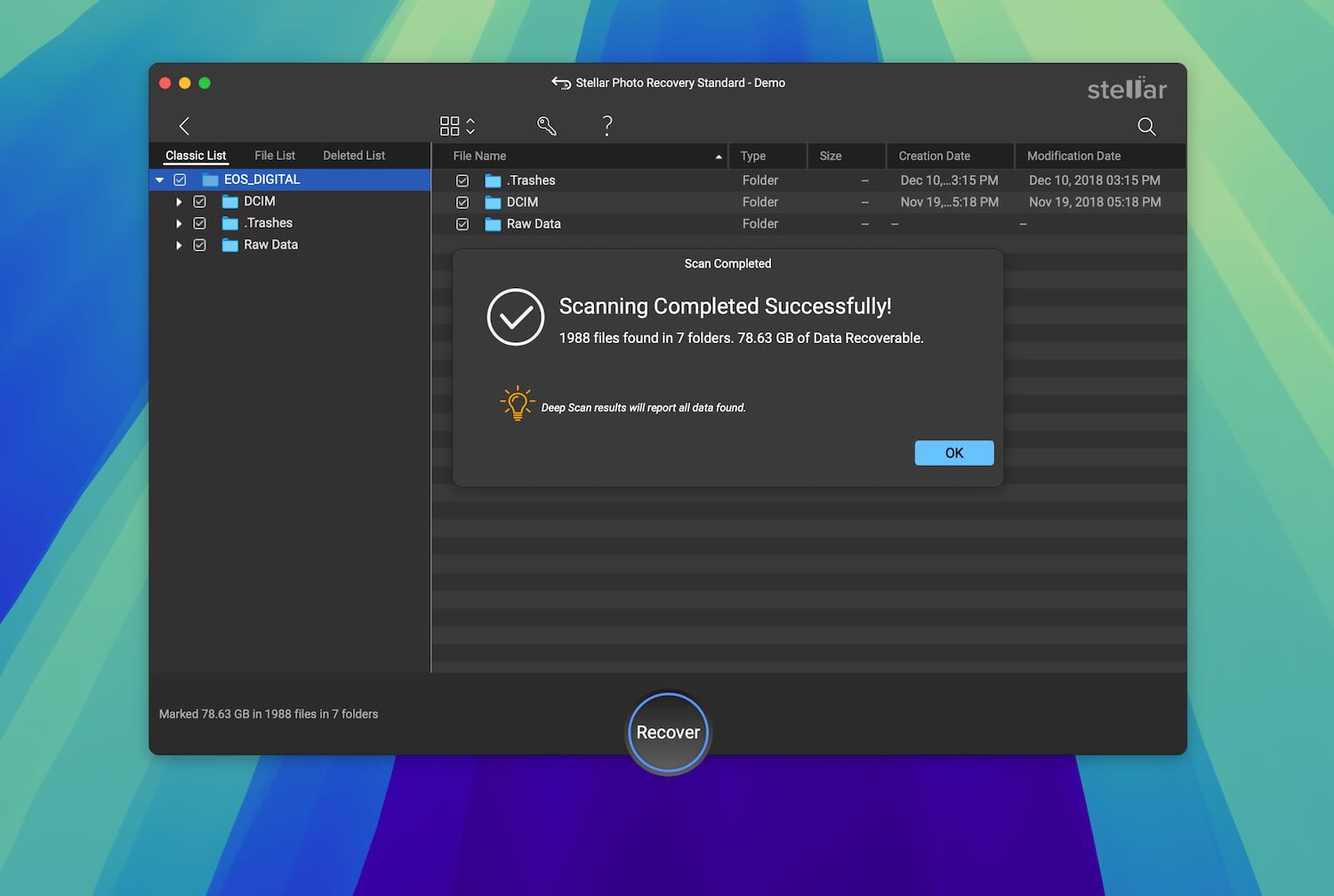Click the Recover button
Image resolution: width=1334 pixels, height=896 pixels.
[x=668, y=732]
